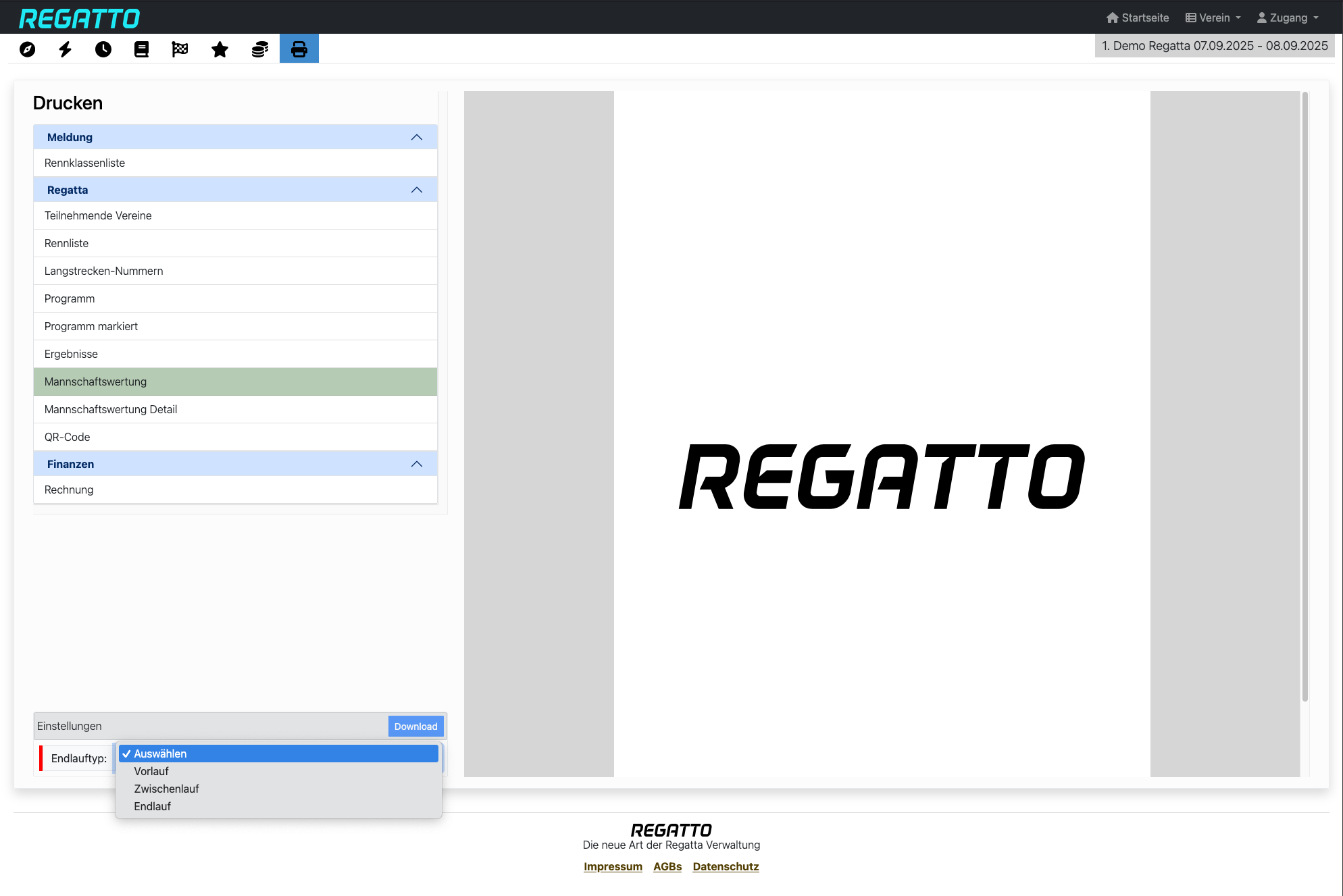
Task: Click the Download button
Action: point(416,727)
